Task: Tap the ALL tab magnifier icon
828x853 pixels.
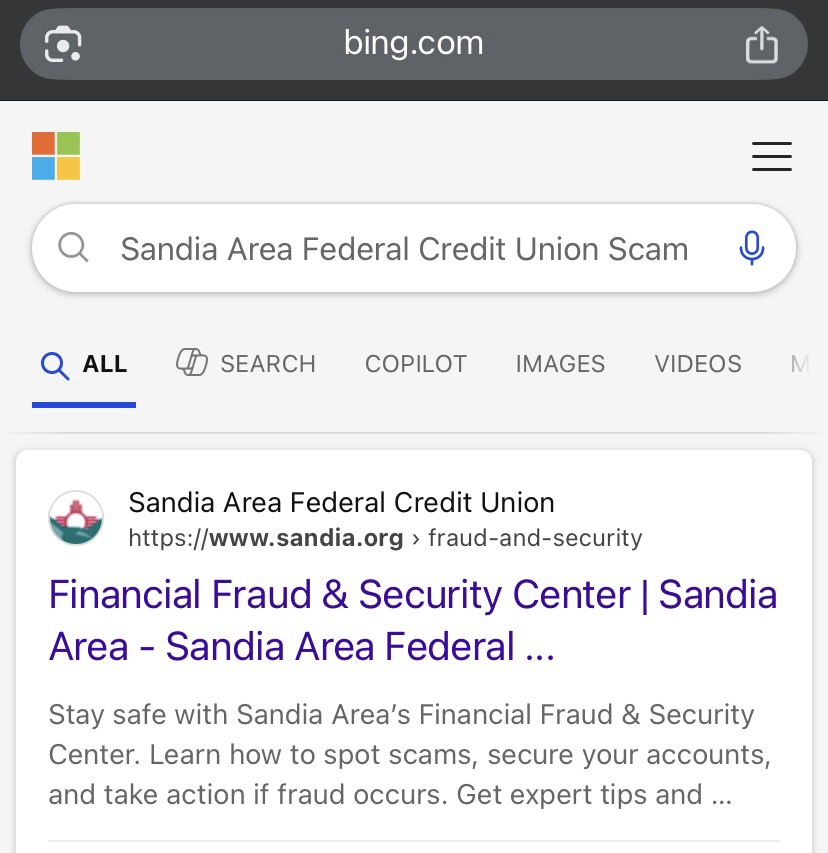Action: [x=55, y=366]
